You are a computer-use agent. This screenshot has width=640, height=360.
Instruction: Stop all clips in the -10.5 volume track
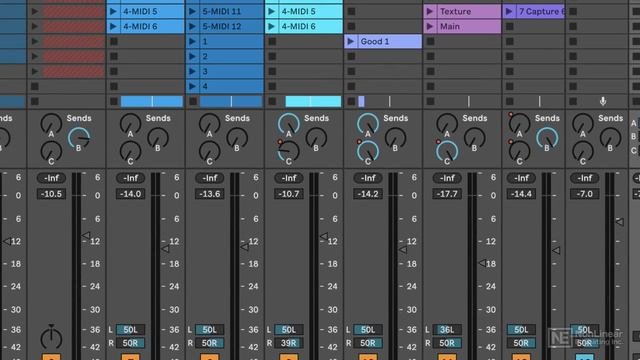pos(35,101)
